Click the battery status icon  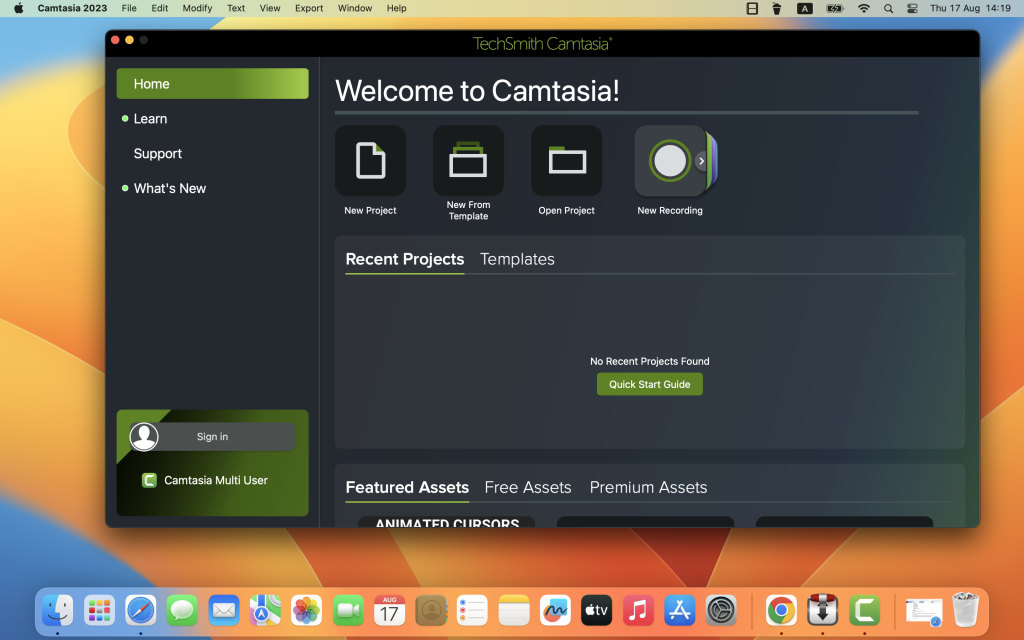[x=835, y=8]
